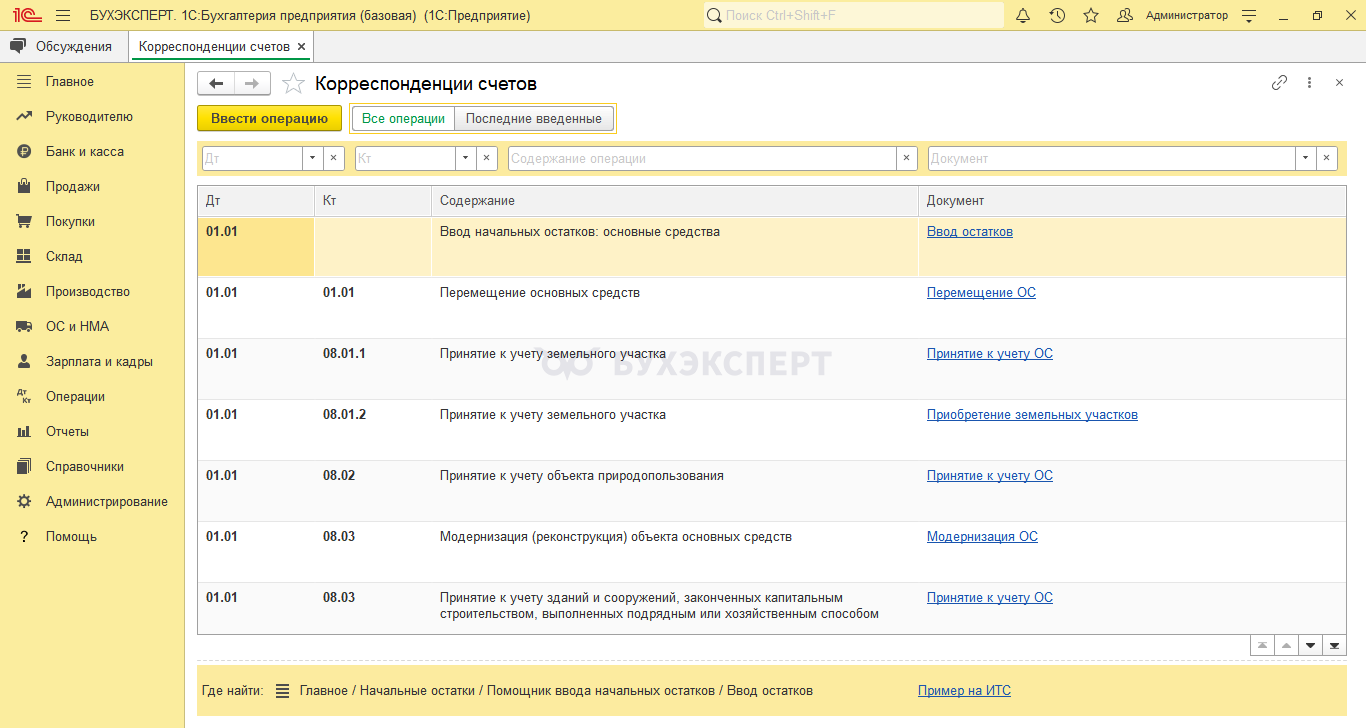1366x728 pixels.
Task: Open favorites star in title bar
Action: coord(1091,15)
